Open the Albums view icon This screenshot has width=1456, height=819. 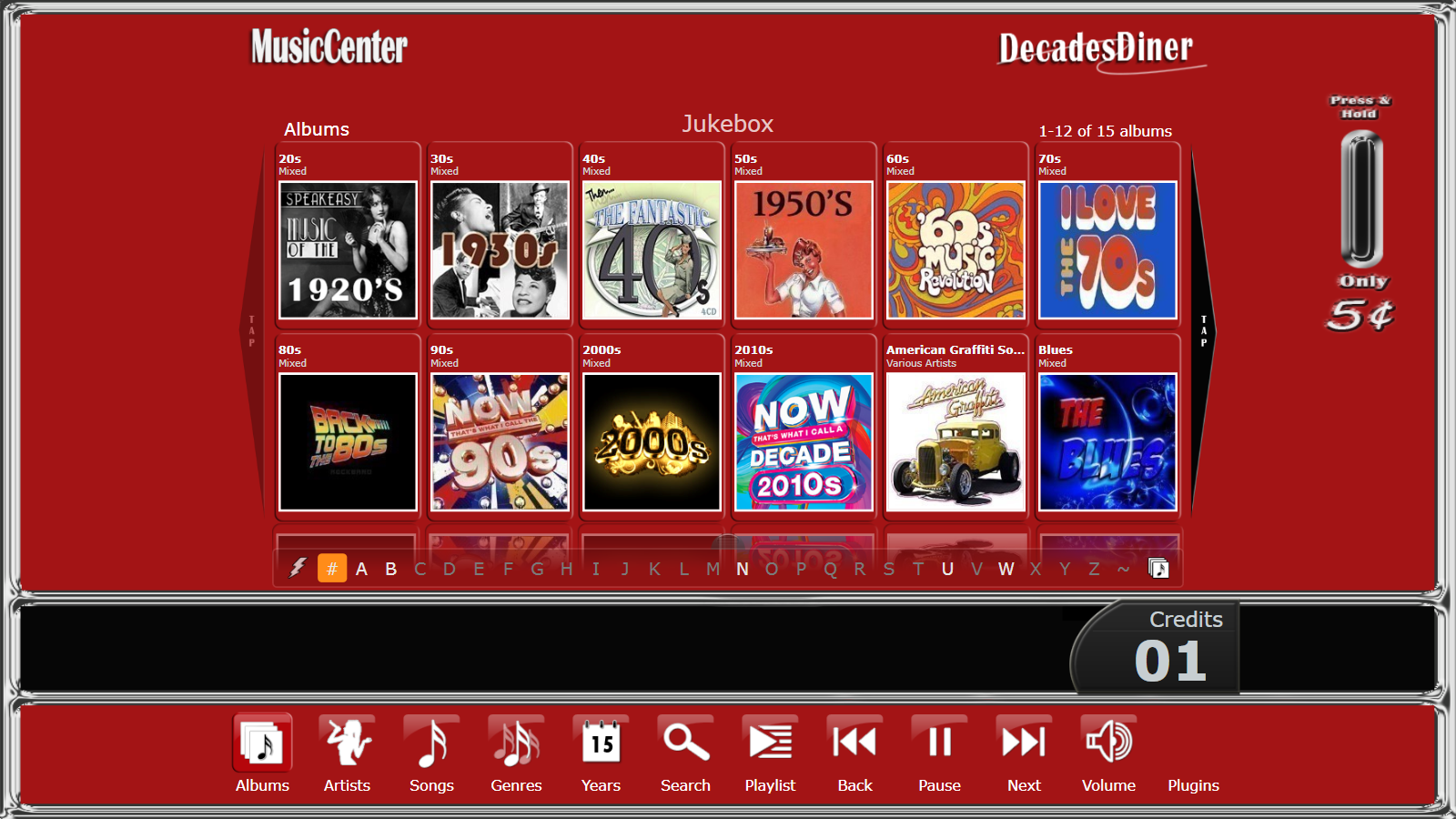[x=262, y=743]
